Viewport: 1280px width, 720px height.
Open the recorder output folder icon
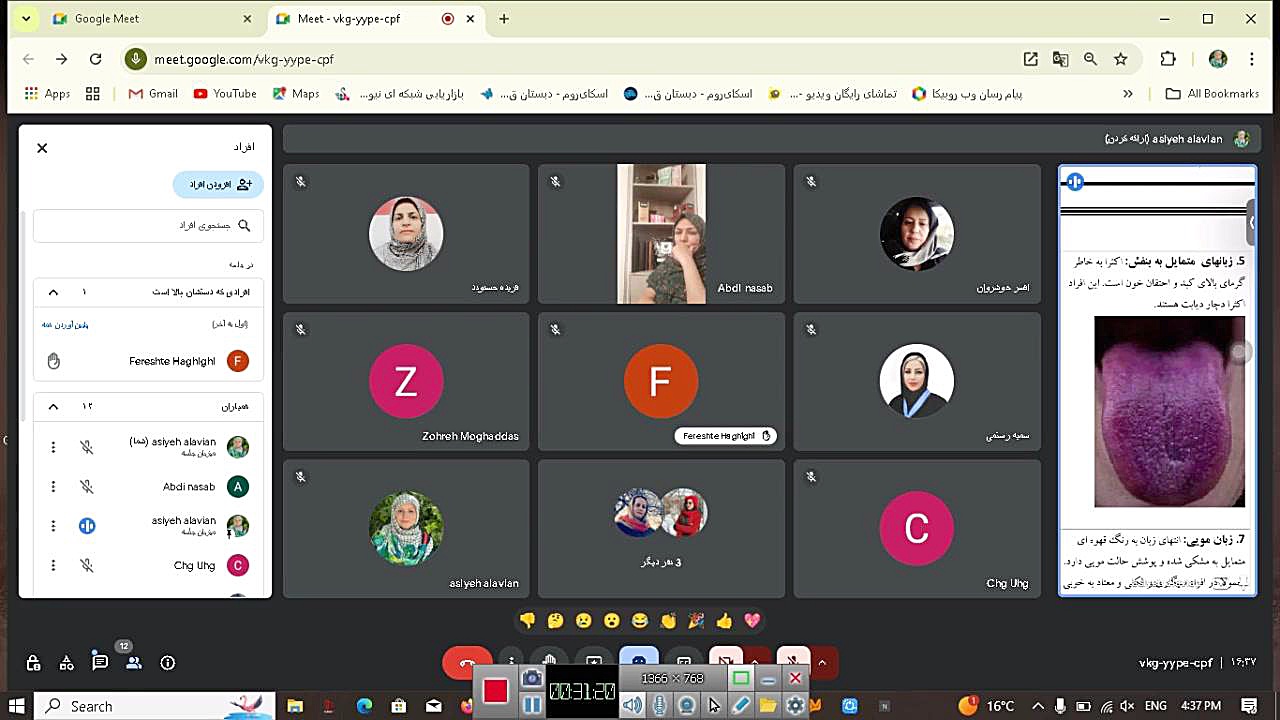768,705
